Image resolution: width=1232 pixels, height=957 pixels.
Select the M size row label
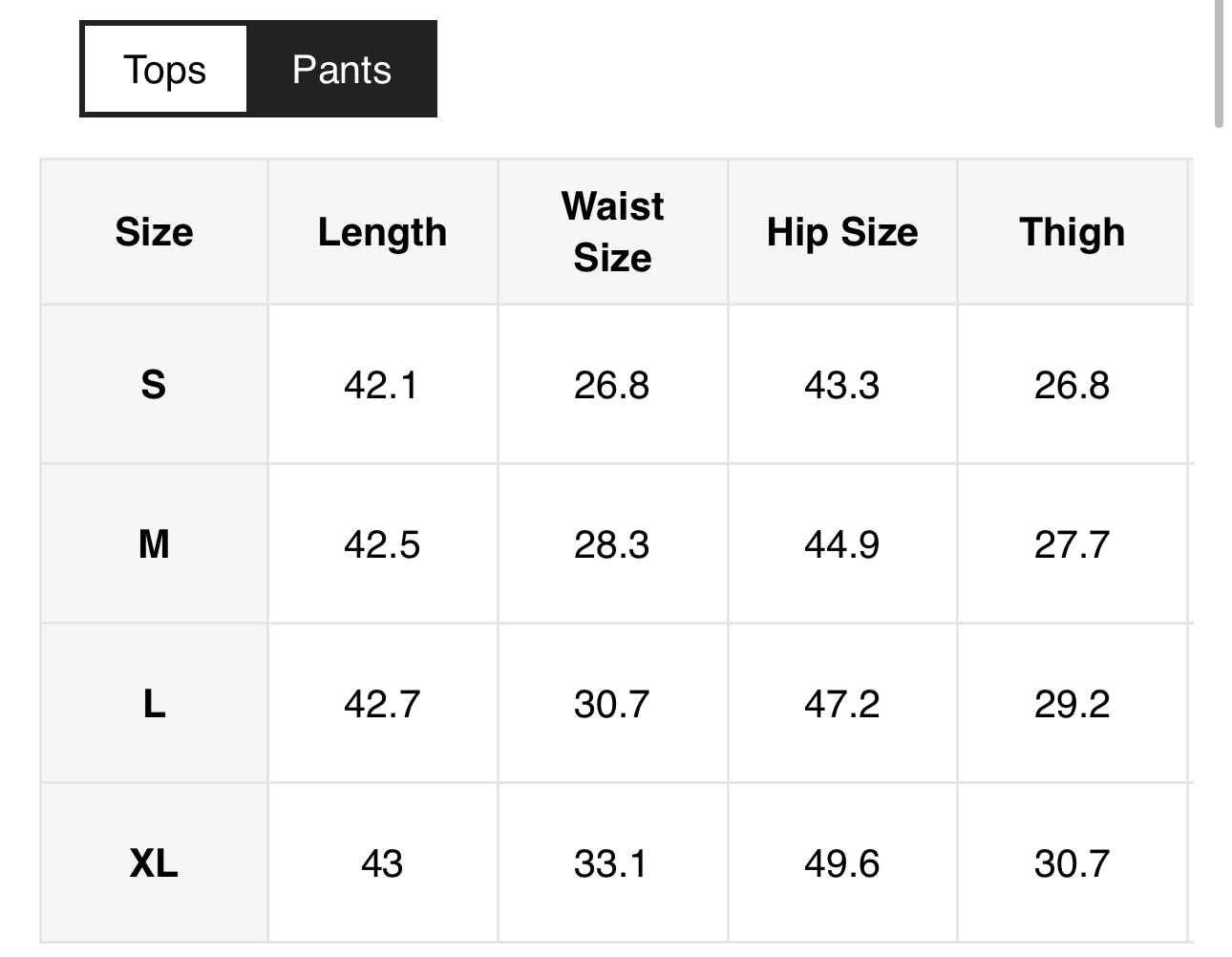coord(154,544)
